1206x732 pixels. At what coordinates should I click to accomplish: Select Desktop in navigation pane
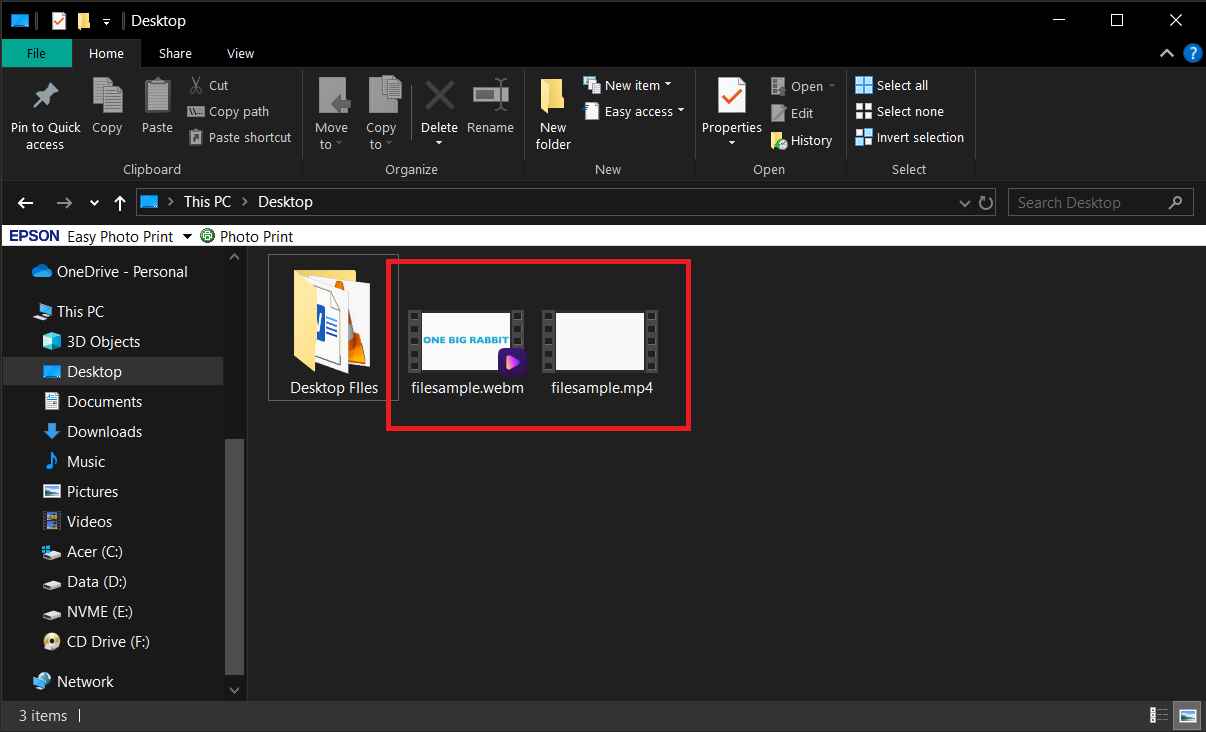tap(94, 372)
